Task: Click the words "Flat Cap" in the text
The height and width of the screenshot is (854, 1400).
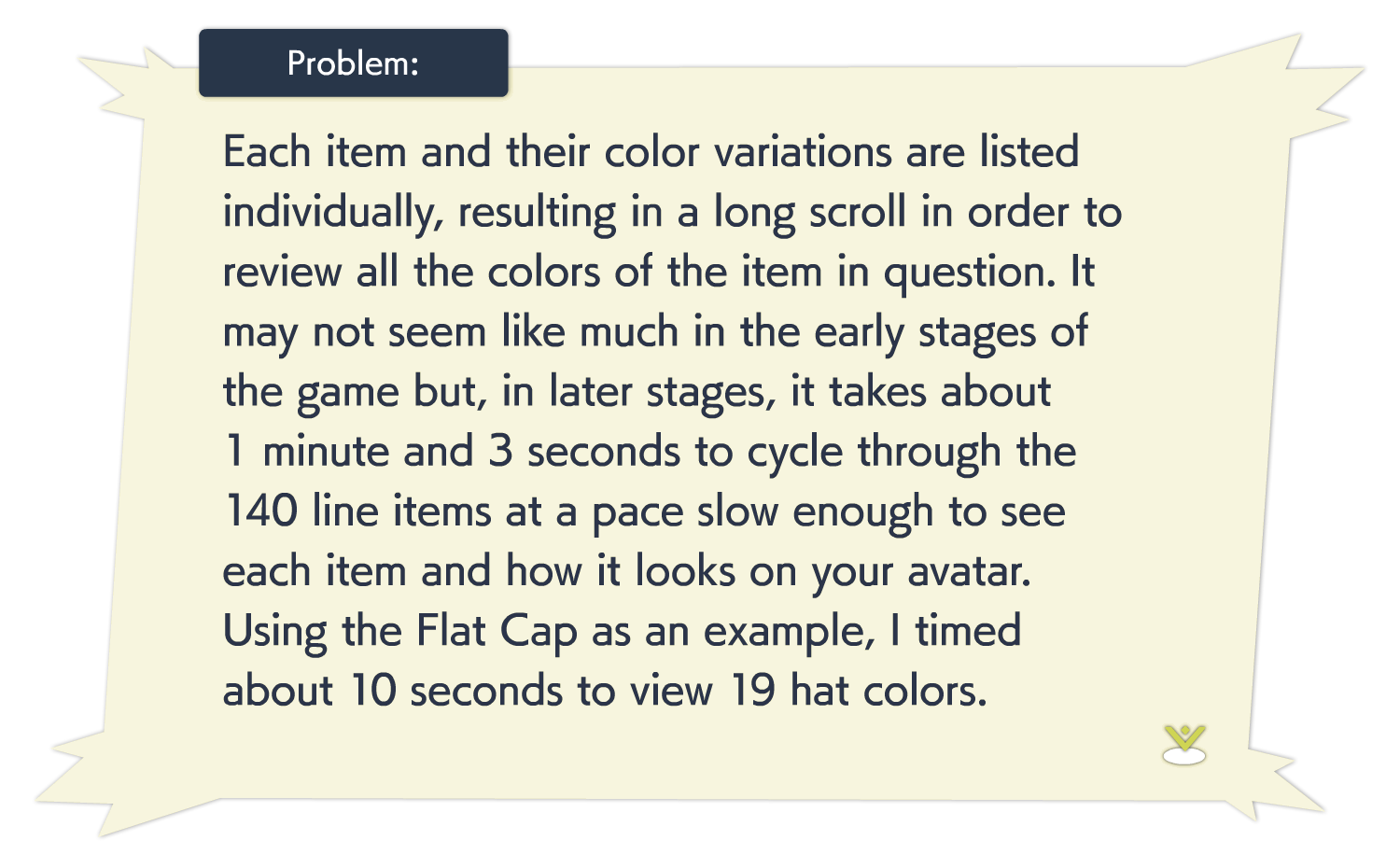Action: coord(497,631)
